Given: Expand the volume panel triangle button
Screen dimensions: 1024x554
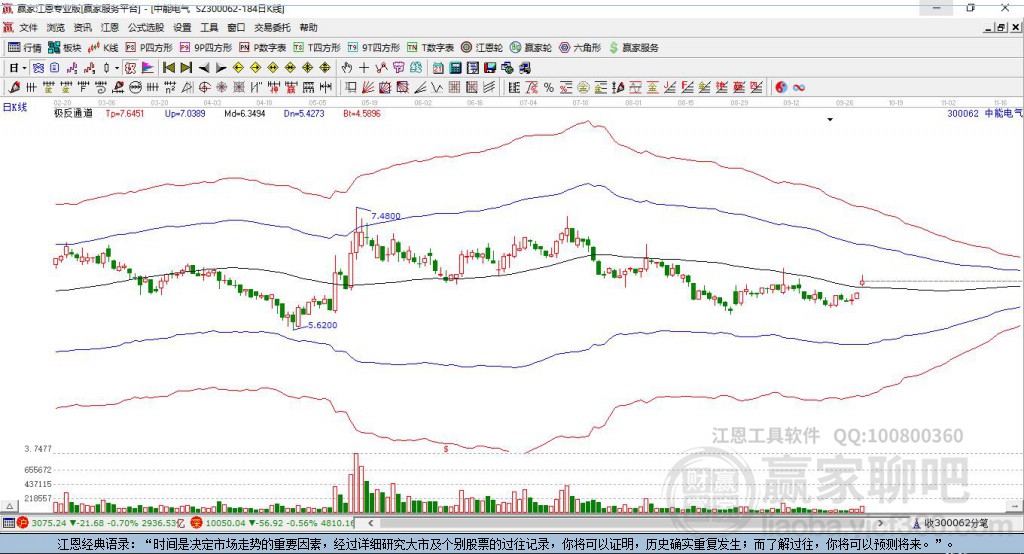Looking at the screenshot, I should pos(9,506).
